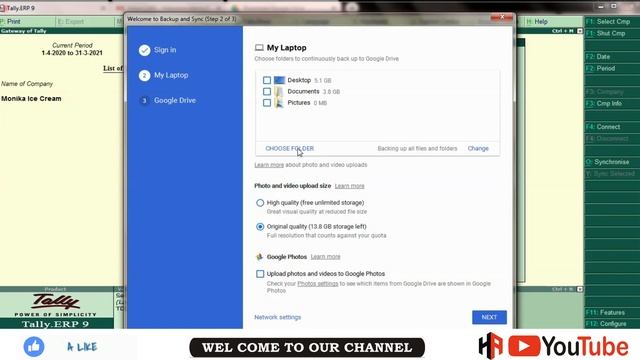Image resolution: width=640 pixels, height=360 pixels.
Task: Click O: Synchronise in Tally panel
Action: coord(607,162)
